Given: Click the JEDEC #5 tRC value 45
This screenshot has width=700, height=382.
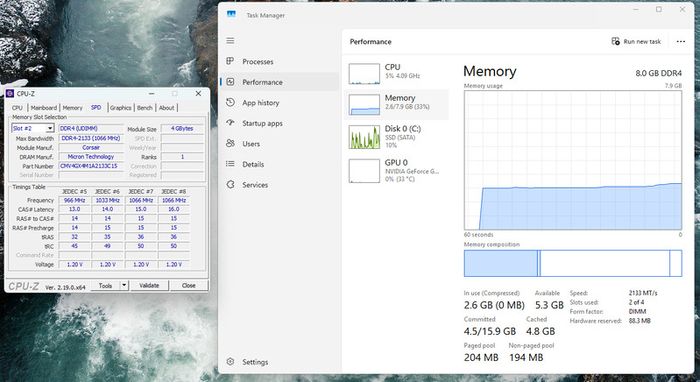Looking at the screenshot, I should pos(75,246).
